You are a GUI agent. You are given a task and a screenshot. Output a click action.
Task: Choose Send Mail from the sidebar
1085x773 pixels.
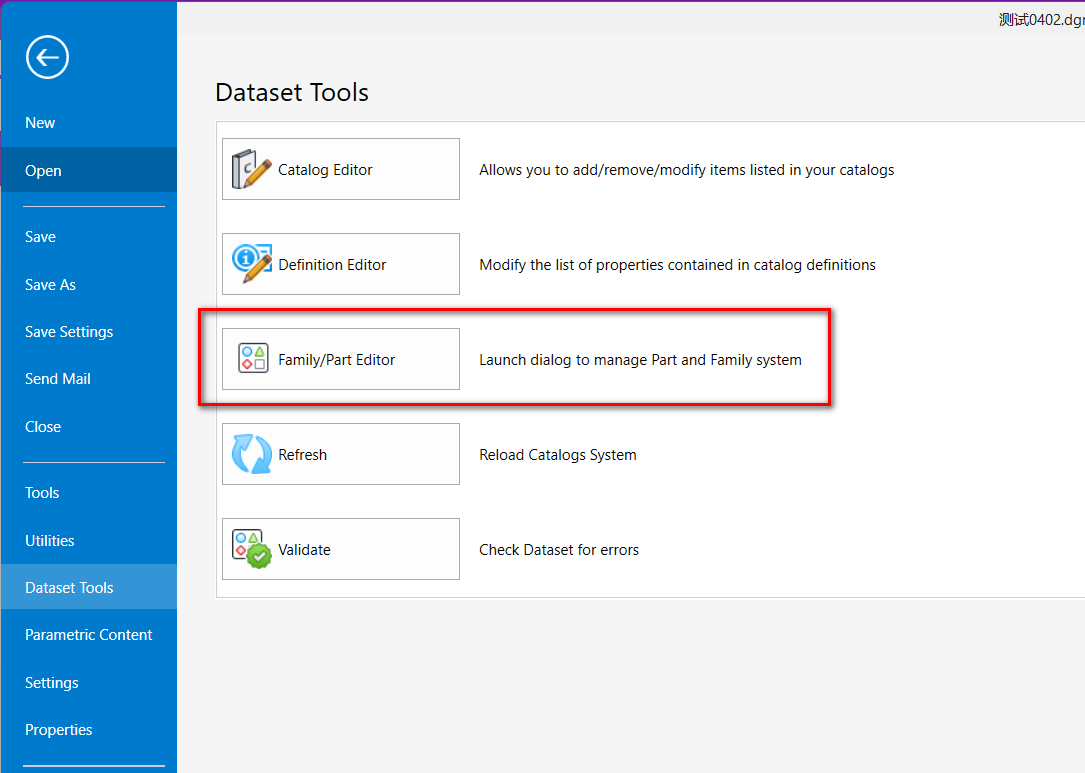click(58, 379)
